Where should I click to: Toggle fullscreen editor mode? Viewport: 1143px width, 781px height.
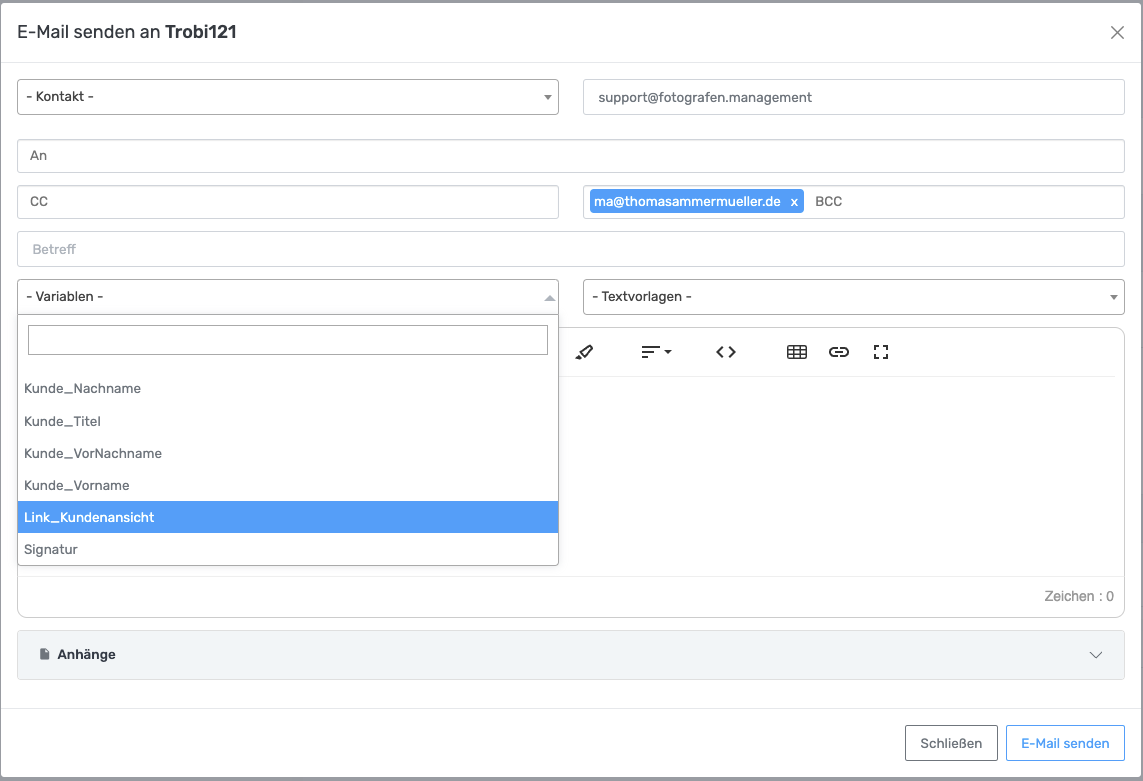coord(881,352)
